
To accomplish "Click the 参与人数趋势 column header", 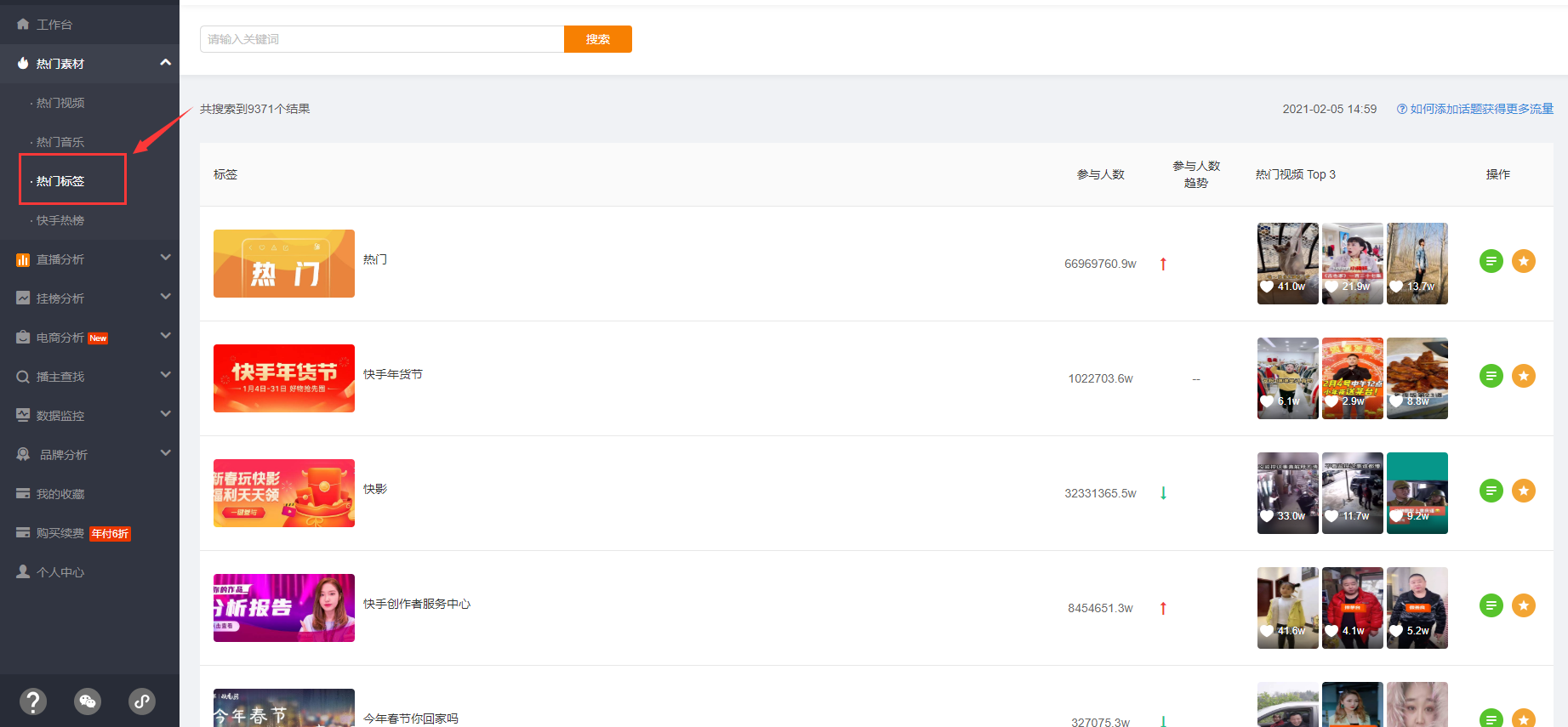I will 1196,174.
